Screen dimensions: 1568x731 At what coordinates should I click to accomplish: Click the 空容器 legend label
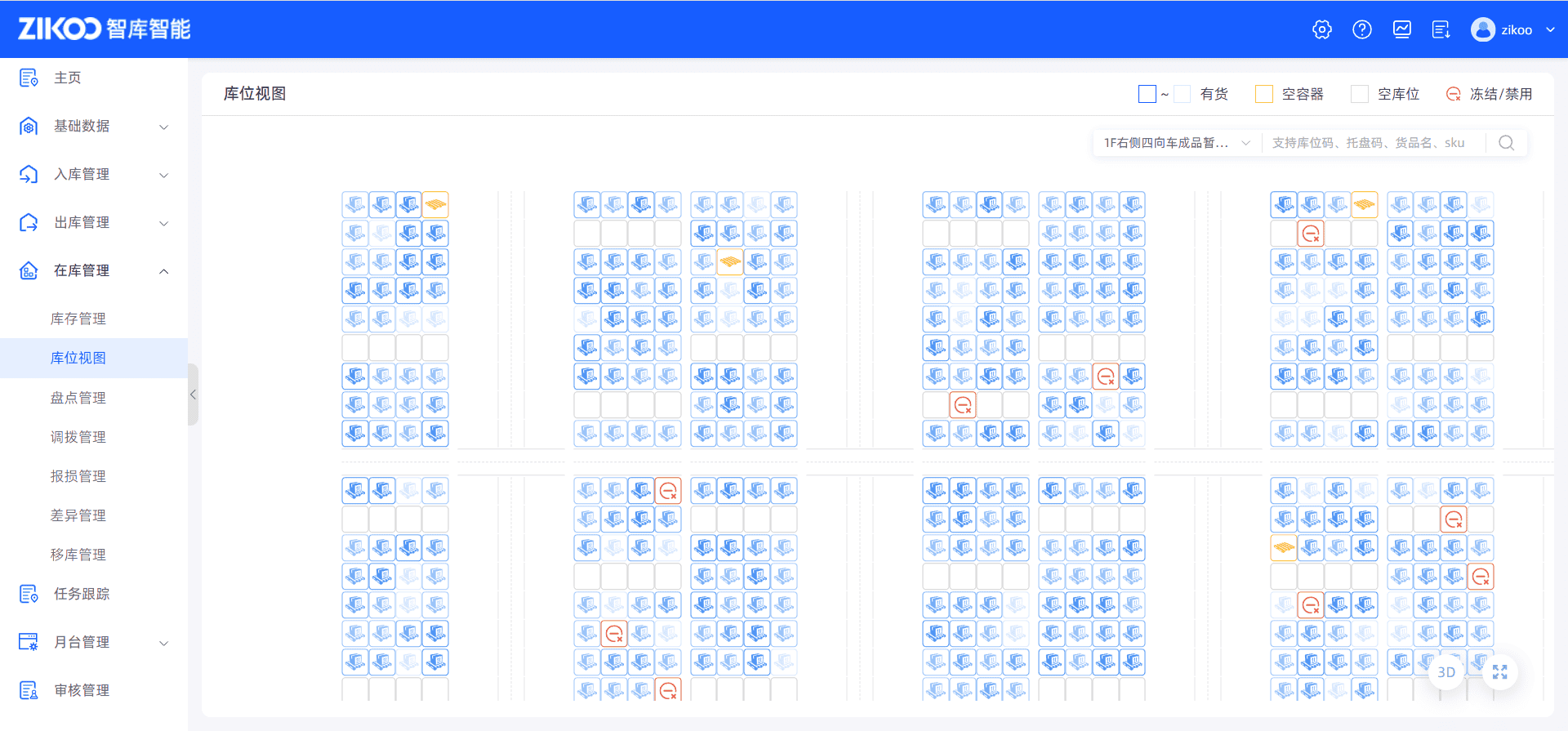coord(1303,94)
